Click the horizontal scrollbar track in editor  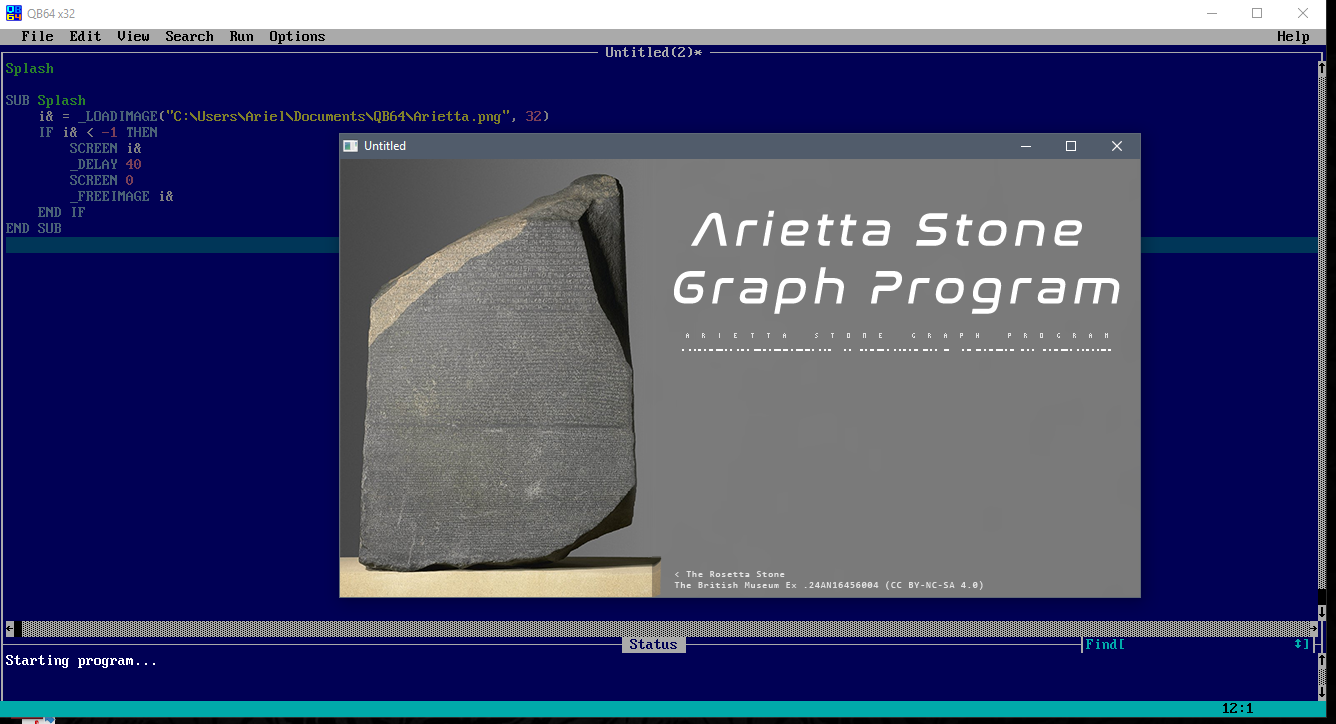[x=664, y=628]
